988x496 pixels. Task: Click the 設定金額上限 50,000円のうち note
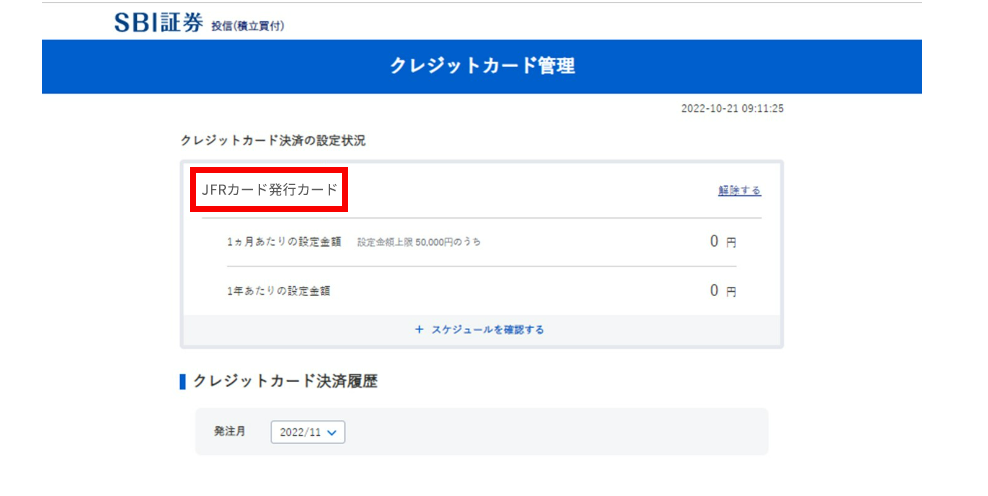pos(419,242)
